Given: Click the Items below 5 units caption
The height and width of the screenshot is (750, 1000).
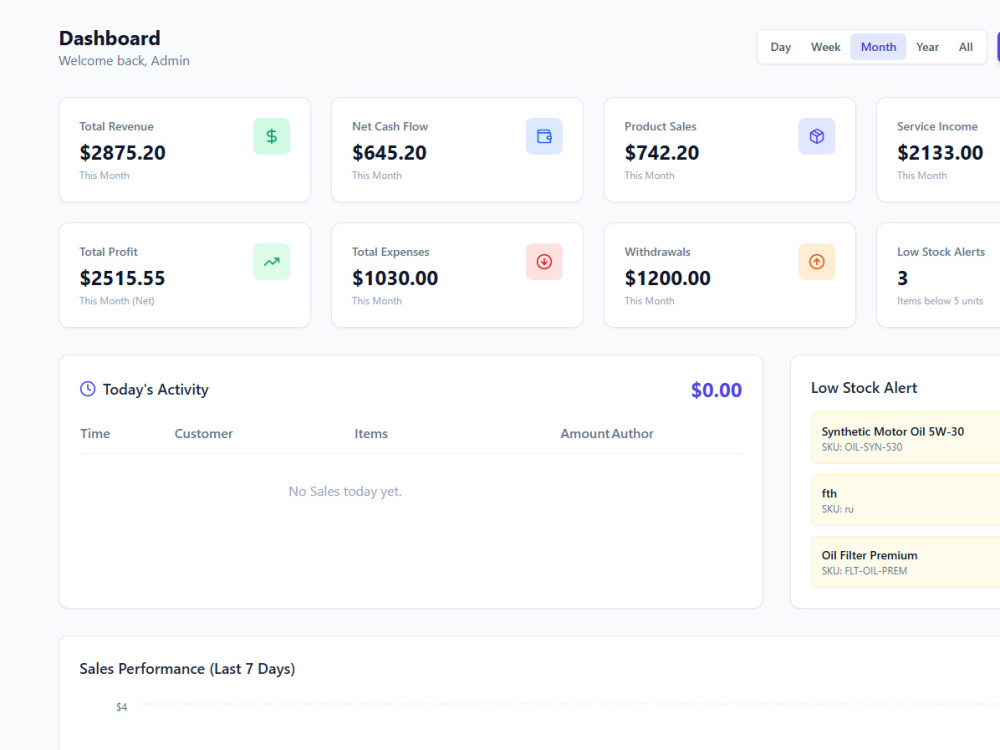Looking at the screenshot, I should (x=940, y=301).
